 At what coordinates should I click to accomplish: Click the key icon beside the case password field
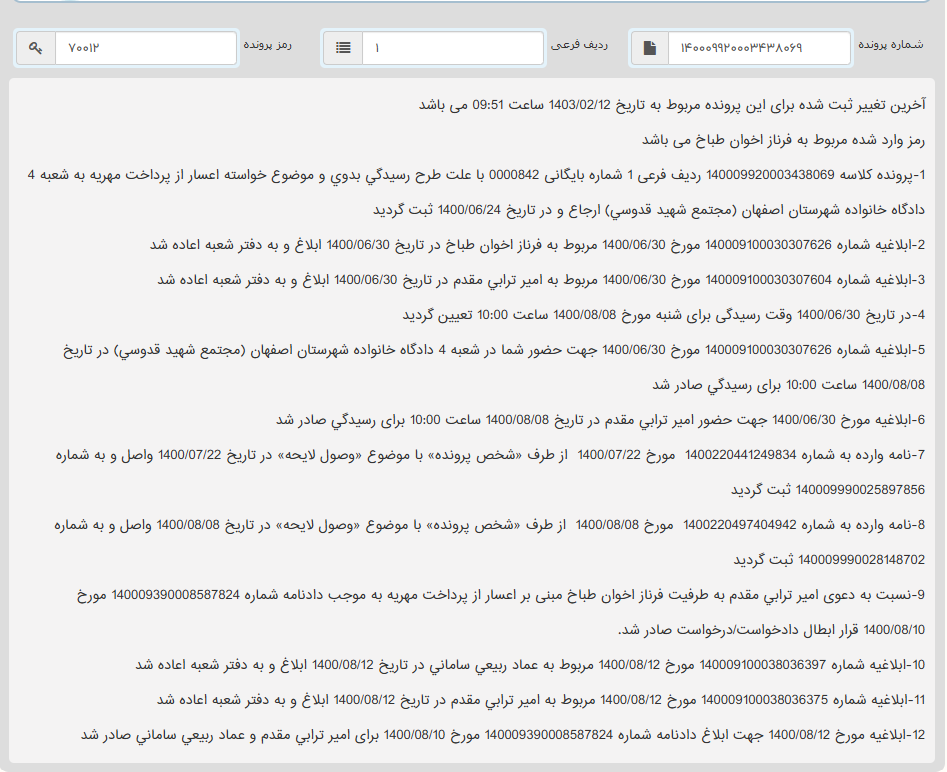click(x=36, y=48)
